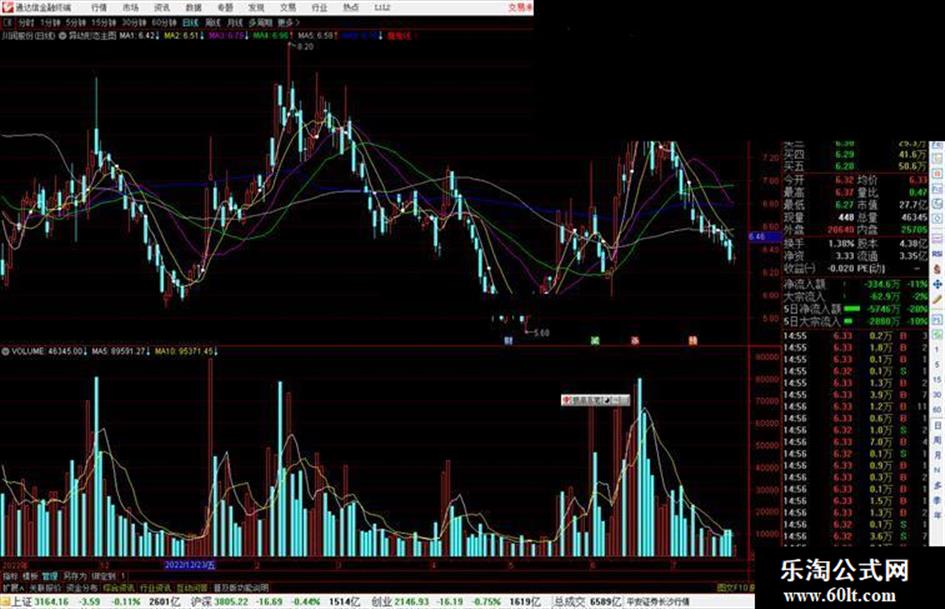Open the 数据 menu
Viewport: 945px width, 609px height.
193,8
